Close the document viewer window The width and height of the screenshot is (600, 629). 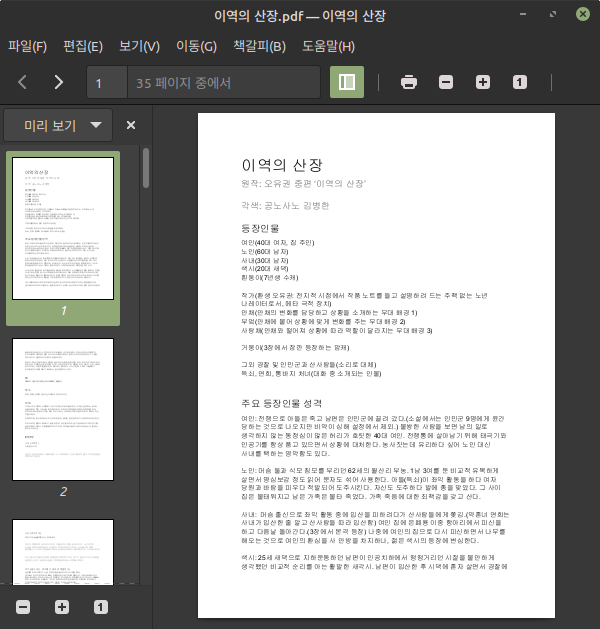point(583,14)
